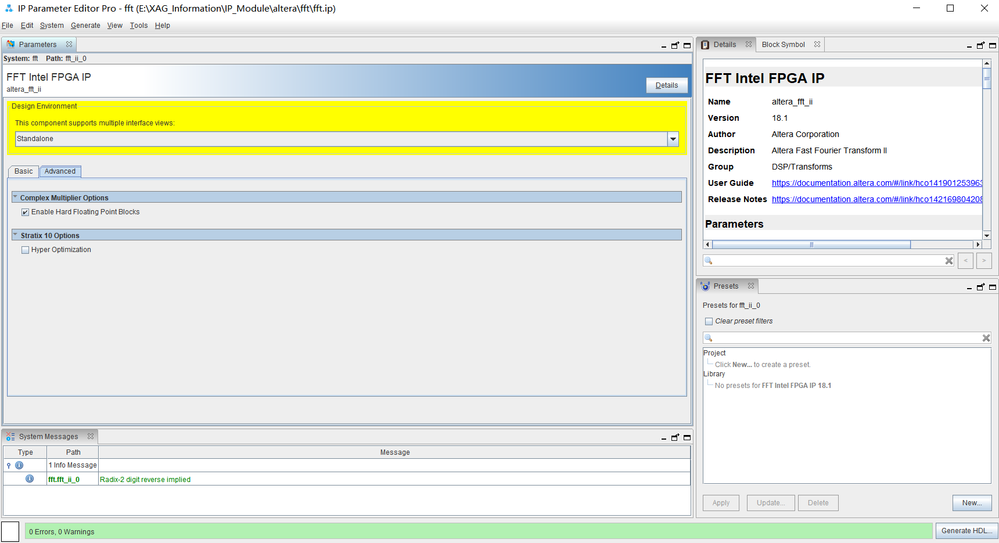Collapse the Stratix 10 Options section

point(15,235)
